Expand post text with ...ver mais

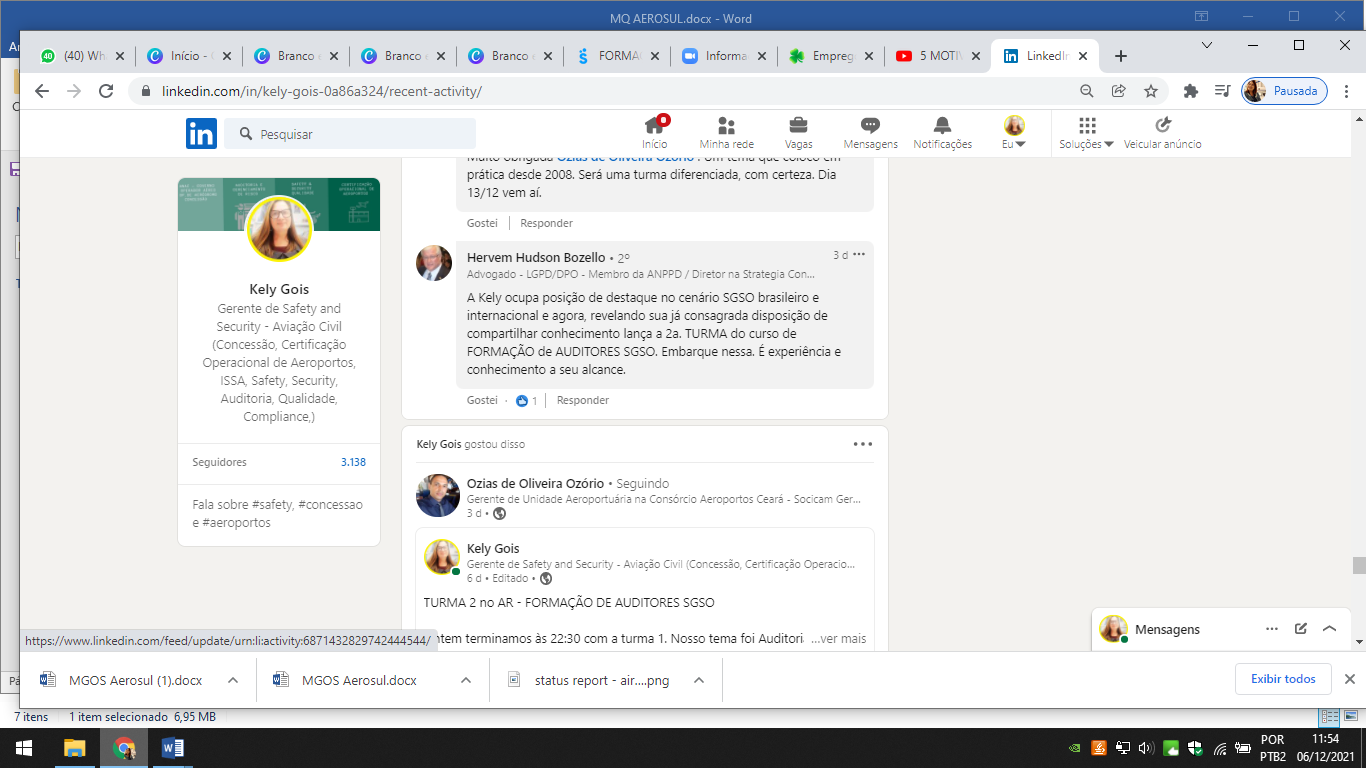coord(838,639)
